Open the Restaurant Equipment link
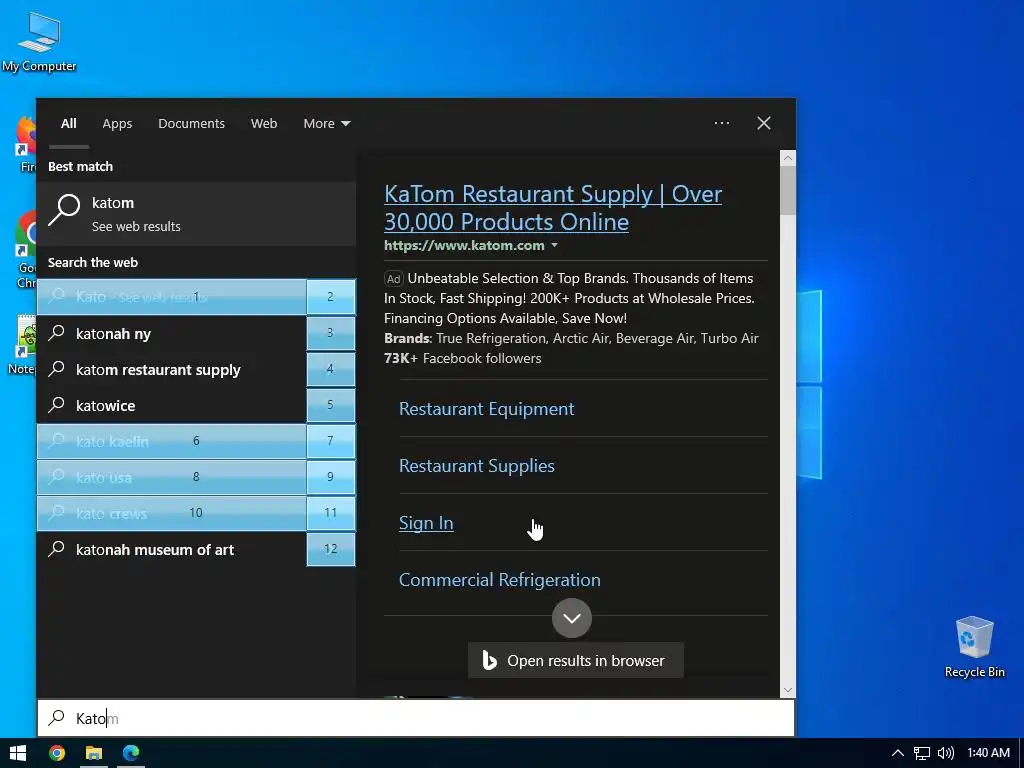This screenshot has width=1024, height=768. point(487,409)
